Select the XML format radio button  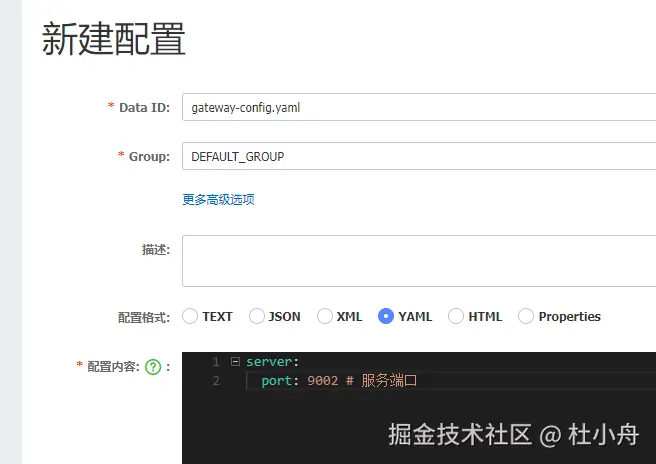point(325,316)
